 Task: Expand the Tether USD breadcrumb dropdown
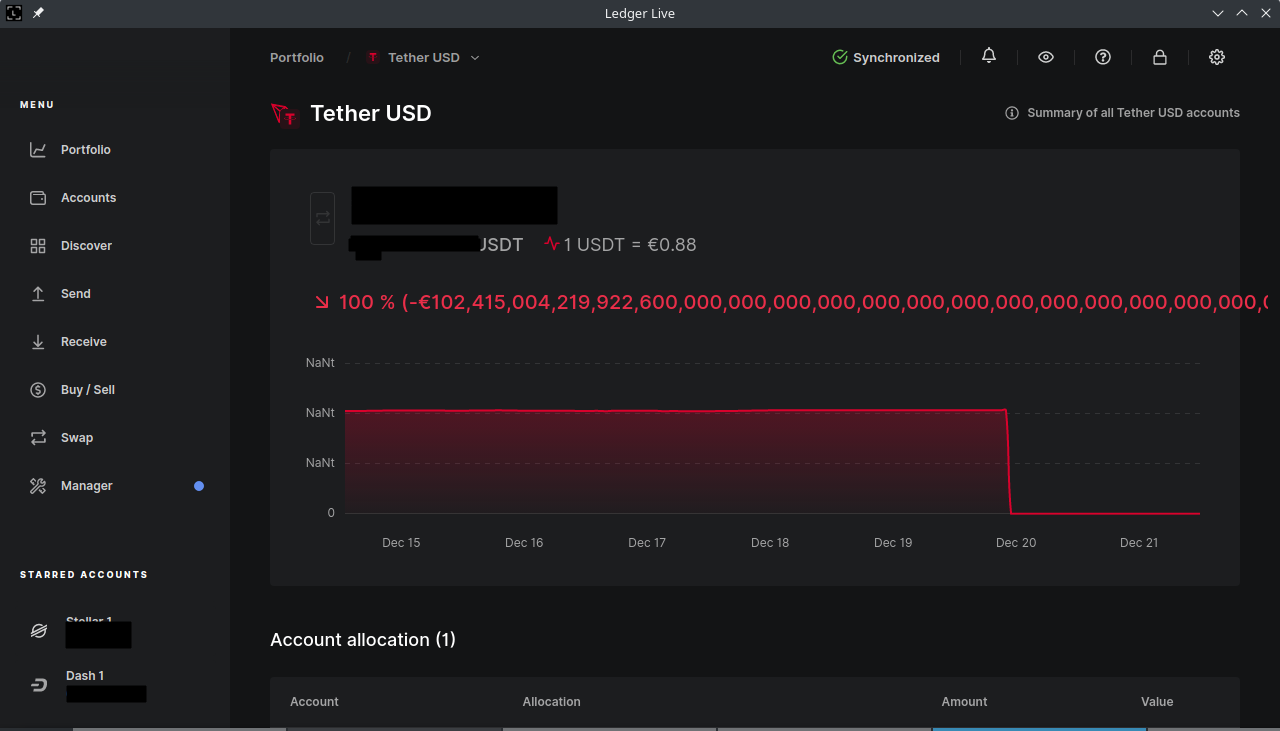[x=475, y=57]
